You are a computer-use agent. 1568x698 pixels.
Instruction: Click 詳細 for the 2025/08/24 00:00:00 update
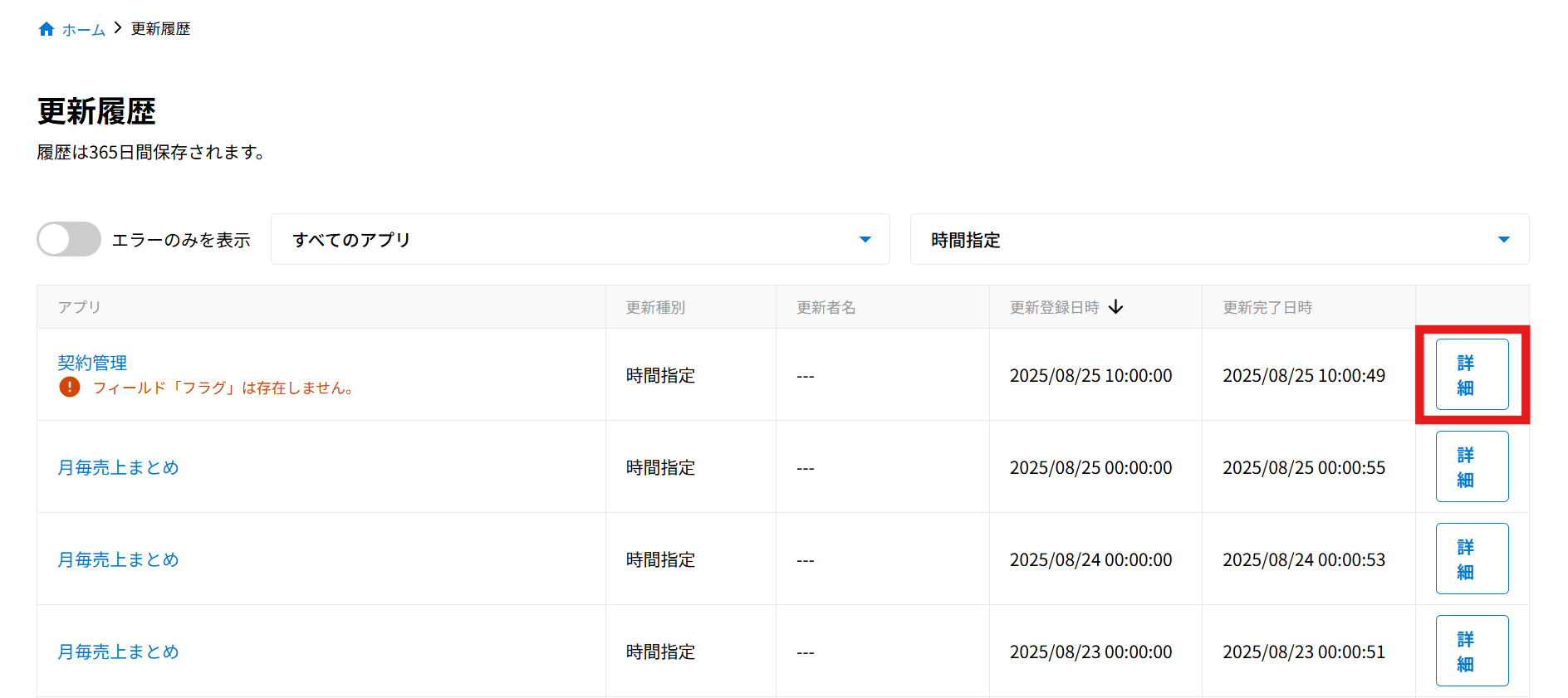pos(1472,559)
